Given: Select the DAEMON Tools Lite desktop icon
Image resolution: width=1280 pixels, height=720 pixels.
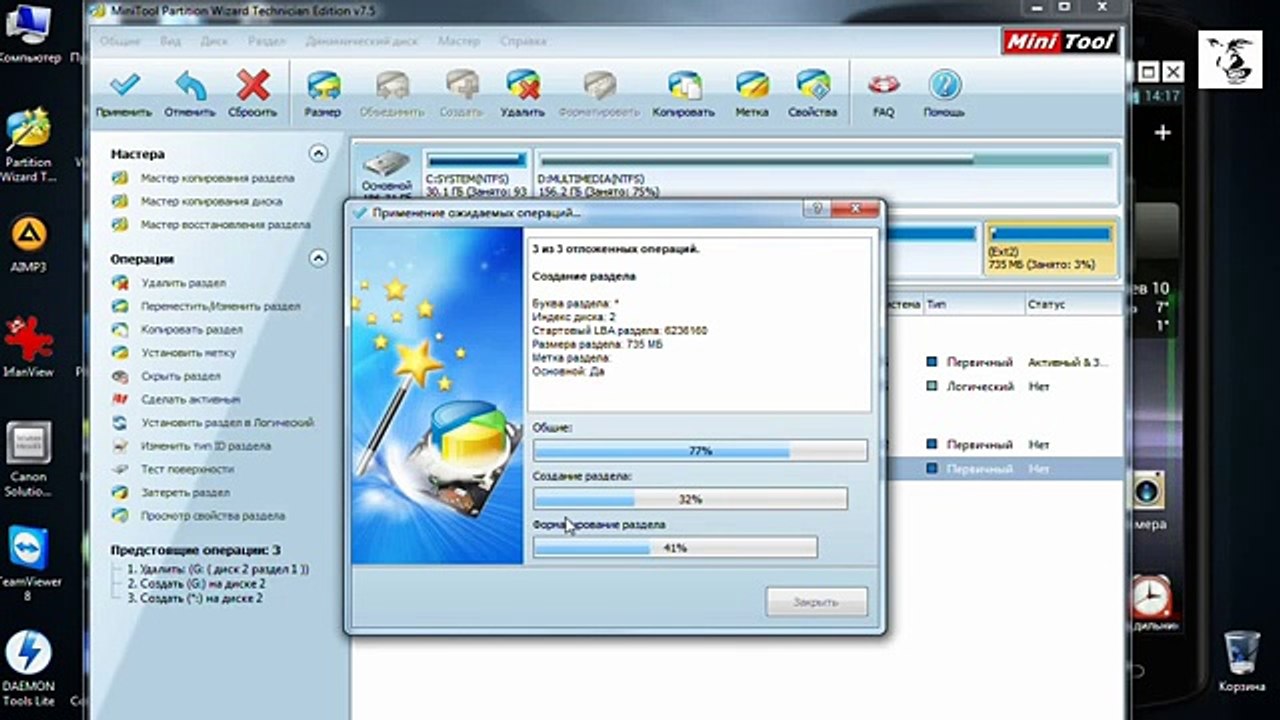Looking at the screenshot, I should (x=28, y=668).
